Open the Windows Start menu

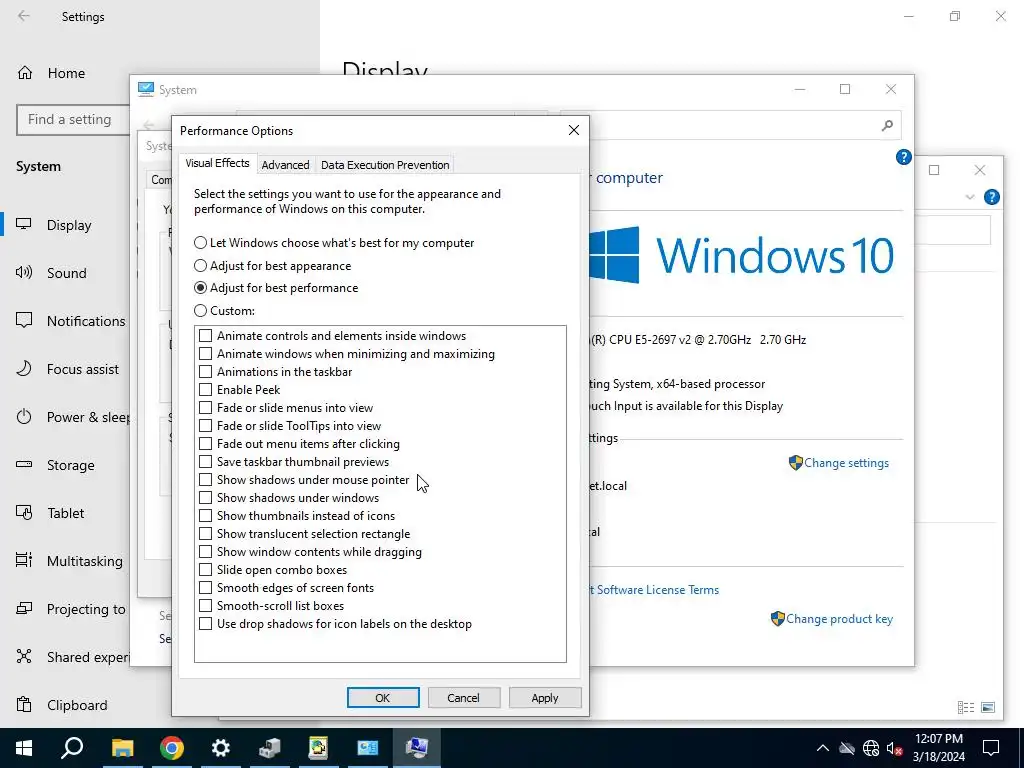coord(24,748)
